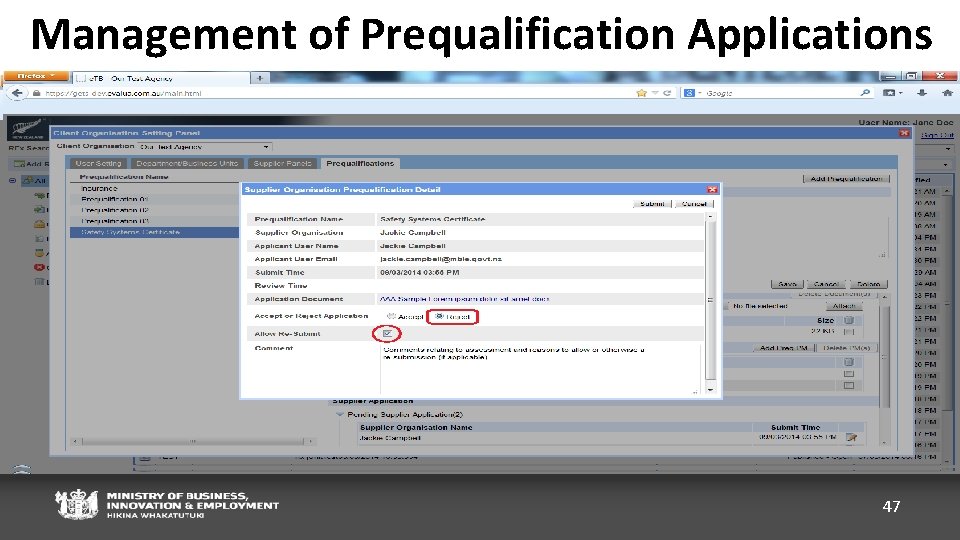Open a new browser tab with plus button

[260, 78]
